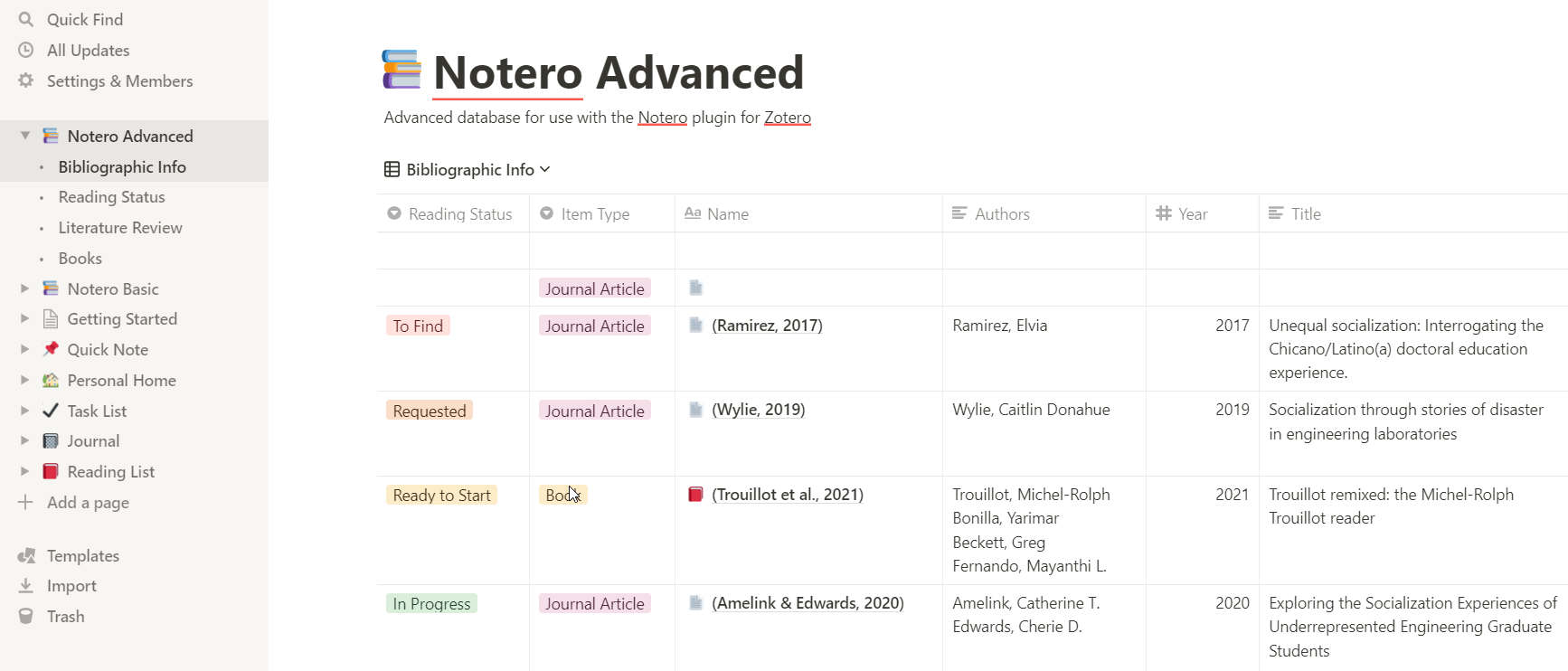This screenshot has width=1568, height=671.
Task: Click the pushpin icon next to Quick Note
Action: coord(51,349)
